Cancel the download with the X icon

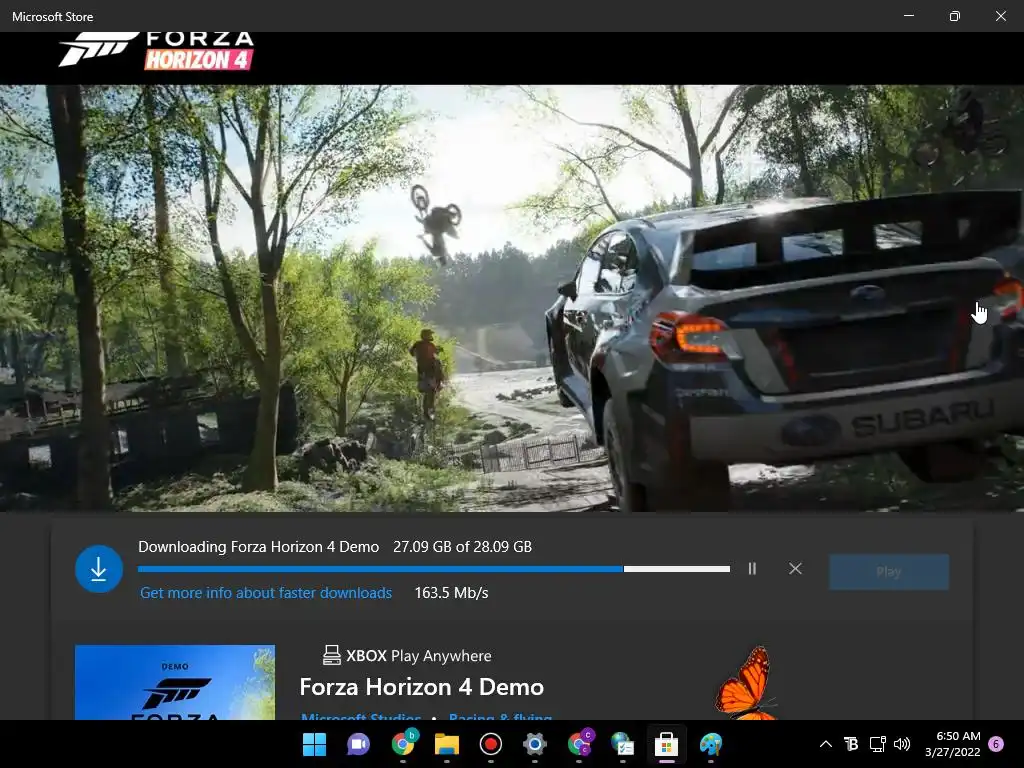(795, 569)
